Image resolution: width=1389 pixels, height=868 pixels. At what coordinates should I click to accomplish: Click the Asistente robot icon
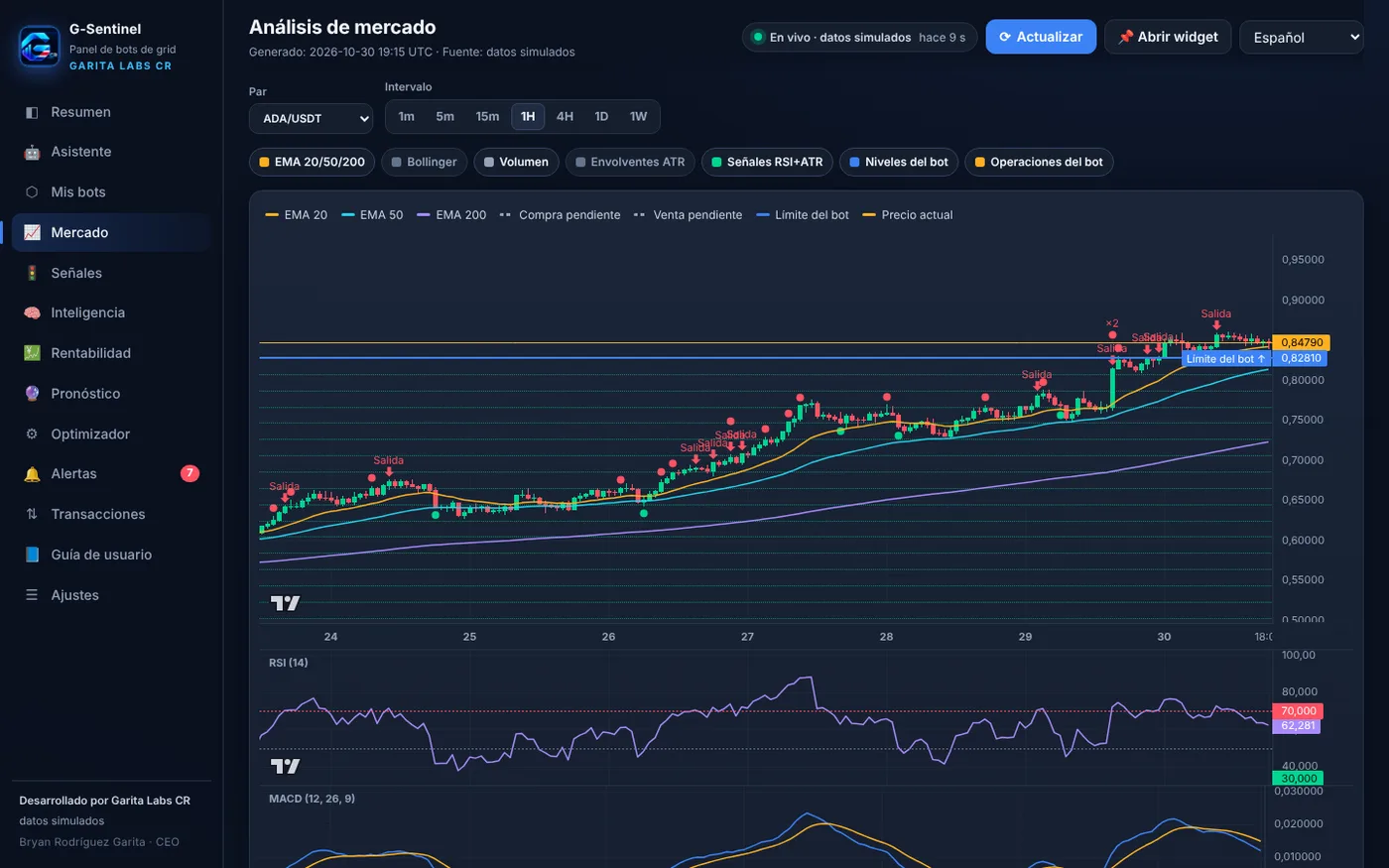tap(32, 152)
